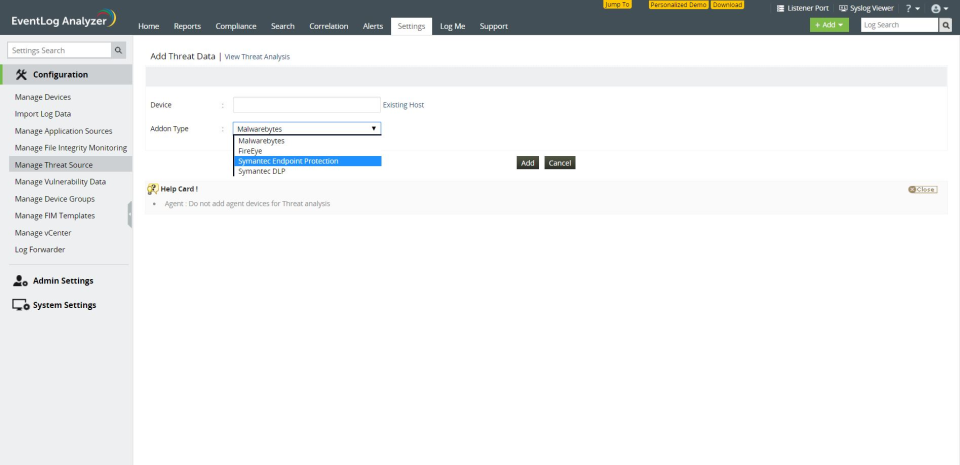Viewport: 960px width, 465px height.
Task: Click the Existing Host link
Action: coord(403,105)
